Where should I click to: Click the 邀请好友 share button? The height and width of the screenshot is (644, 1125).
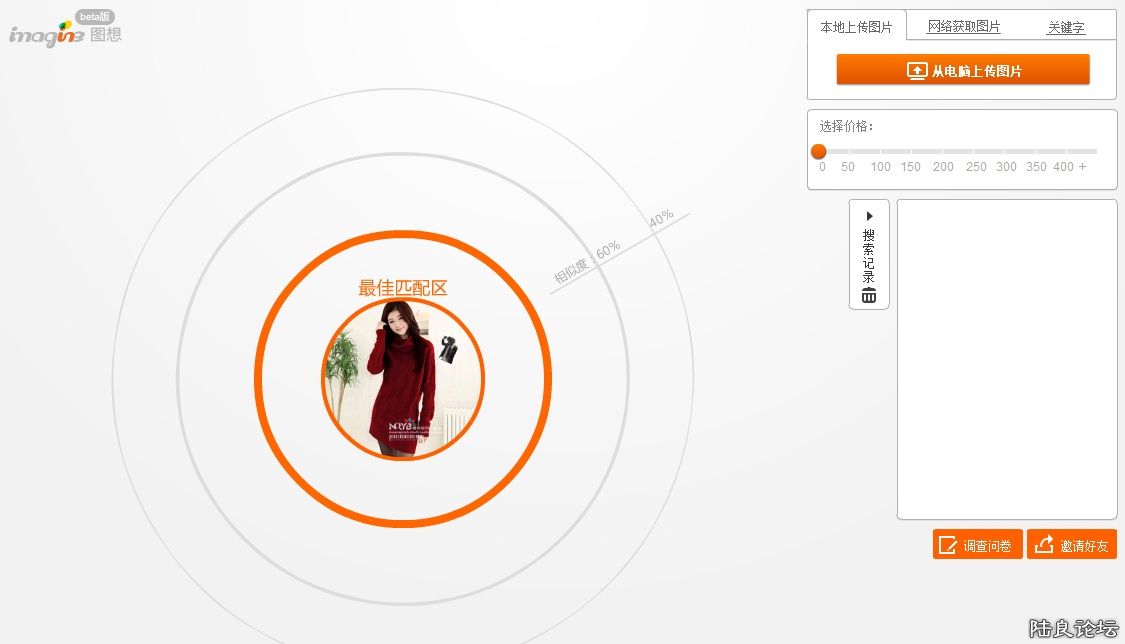click(x=1071, y=545)
